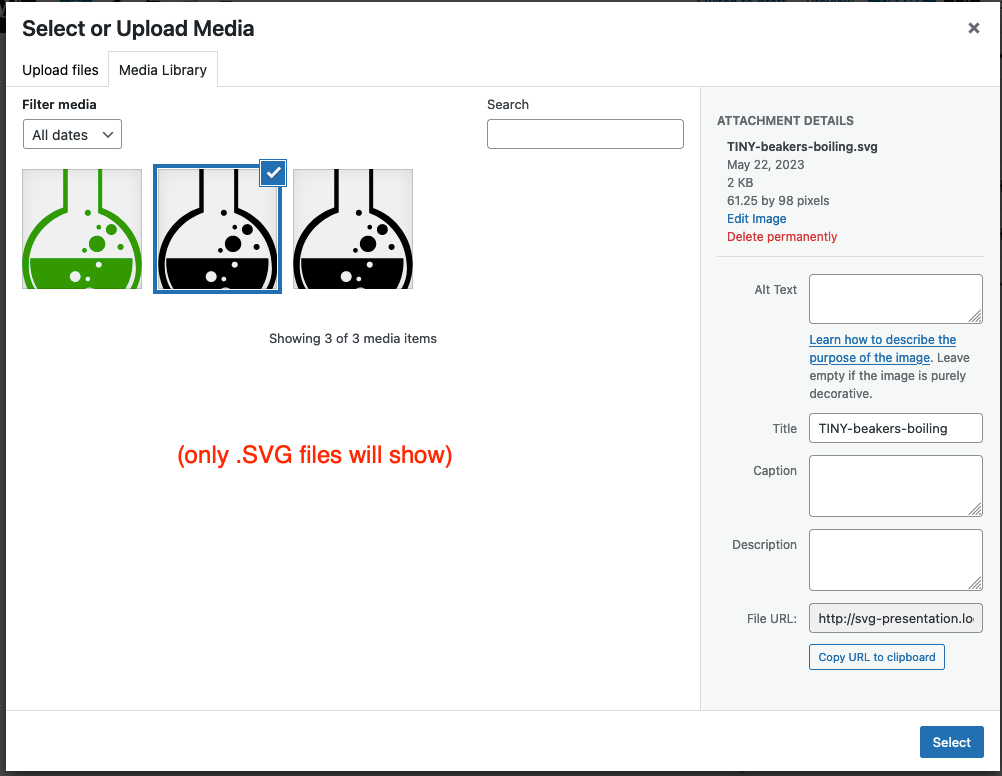Select the green beaker SVG thumbnail
The height and width of the screenshot is (776, 1002).
click(x=82, y=229)
